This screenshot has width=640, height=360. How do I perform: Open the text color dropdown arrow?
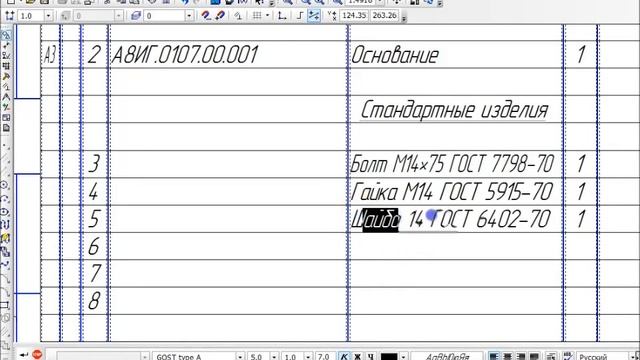tap(403, 356)
